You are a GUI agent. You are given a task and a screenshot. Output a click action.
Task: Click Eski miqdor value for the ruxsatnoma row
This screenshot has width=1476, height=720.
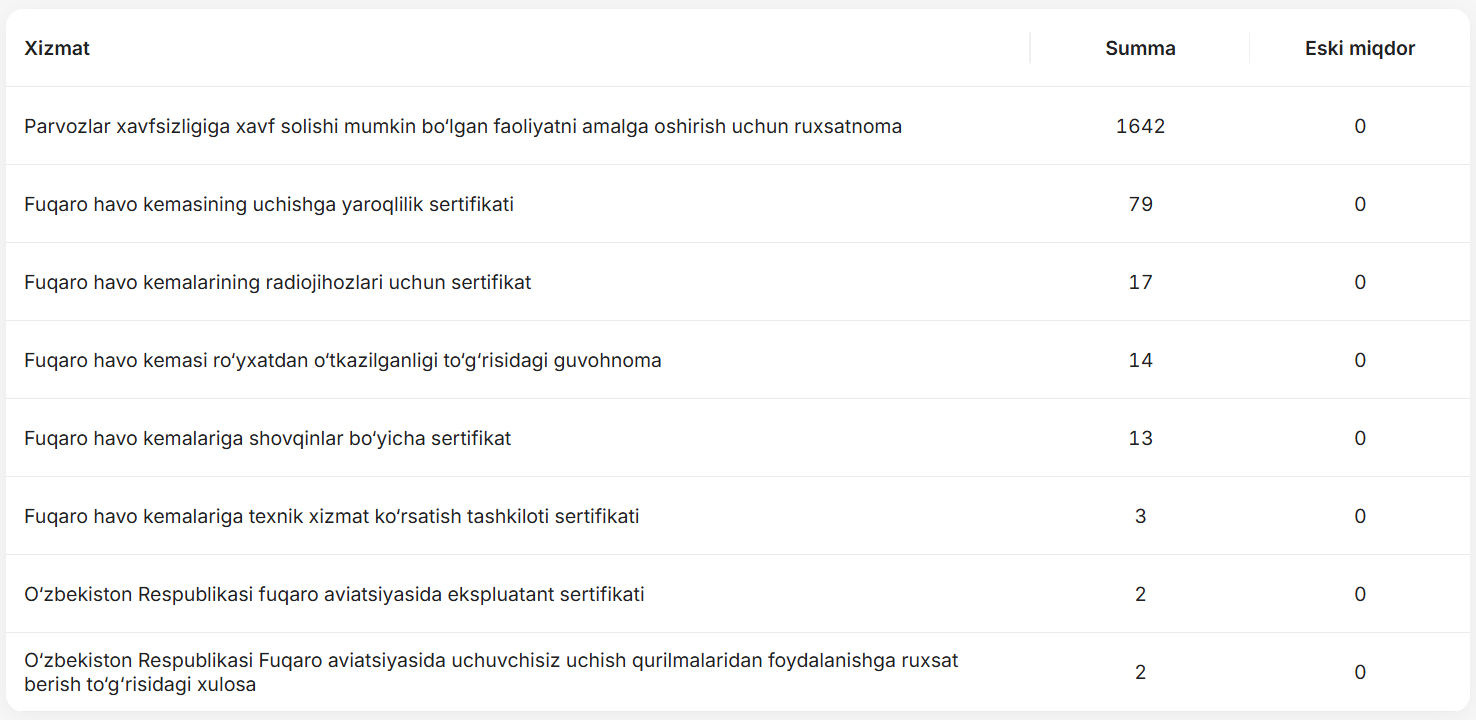1359,126
